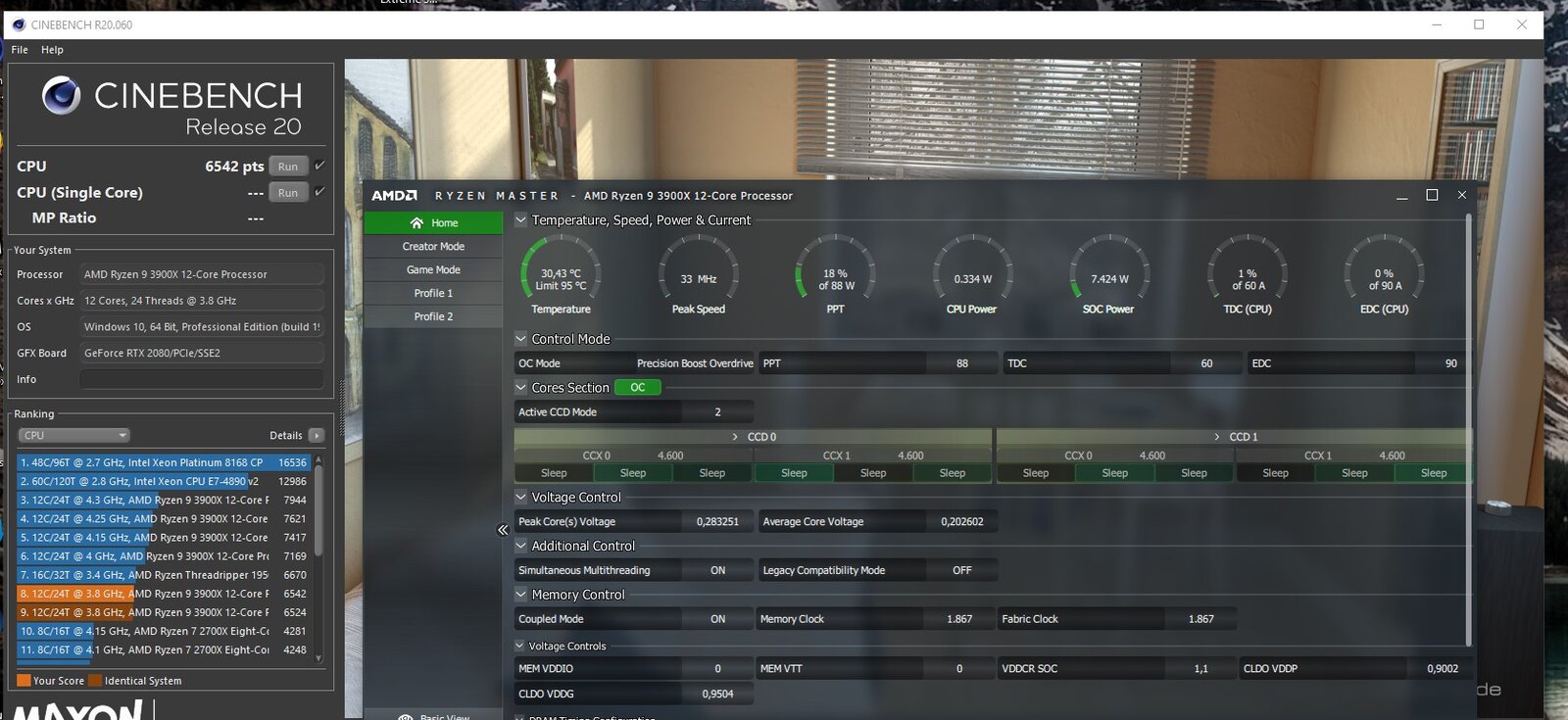
Task: Open the CPU dropdown in Ranking panel
Action: (73, 435)
